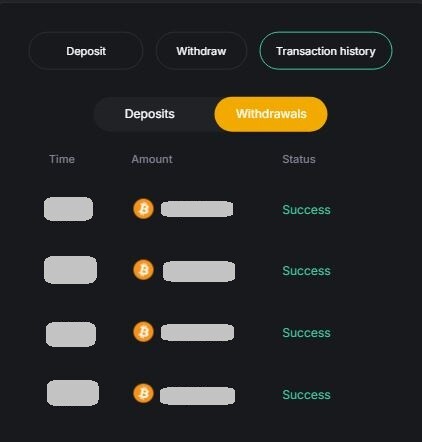
Task: Click the Bitcoin icon in third withdrawal row
Action: coord(143,332)
